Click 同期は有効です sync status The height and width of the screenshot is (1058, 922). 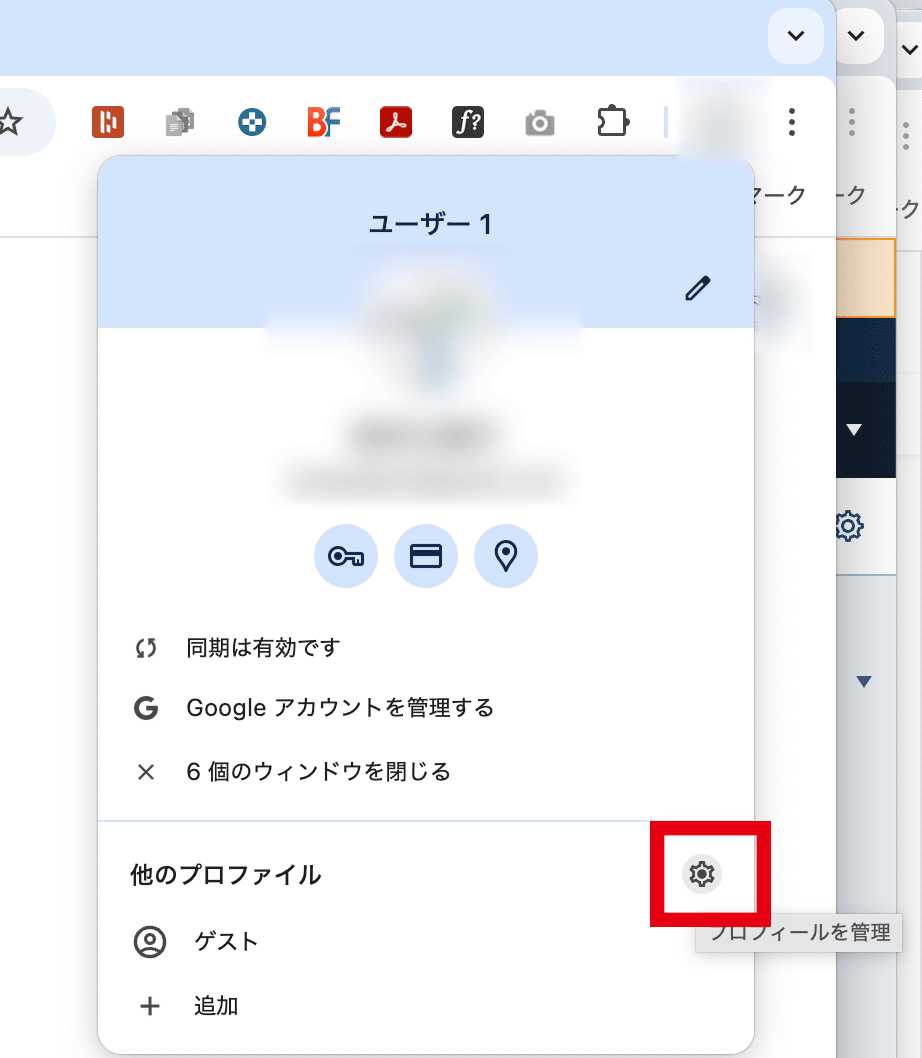click(x=426, y=648)
